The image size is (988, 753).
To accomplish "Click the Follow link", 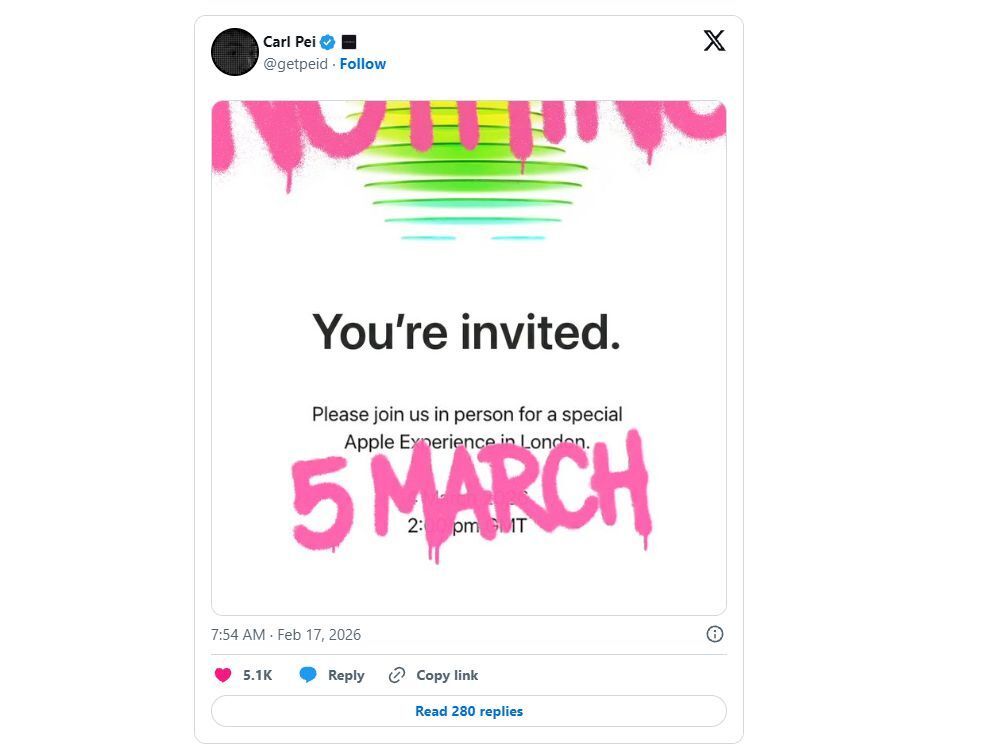I will 362,63.
